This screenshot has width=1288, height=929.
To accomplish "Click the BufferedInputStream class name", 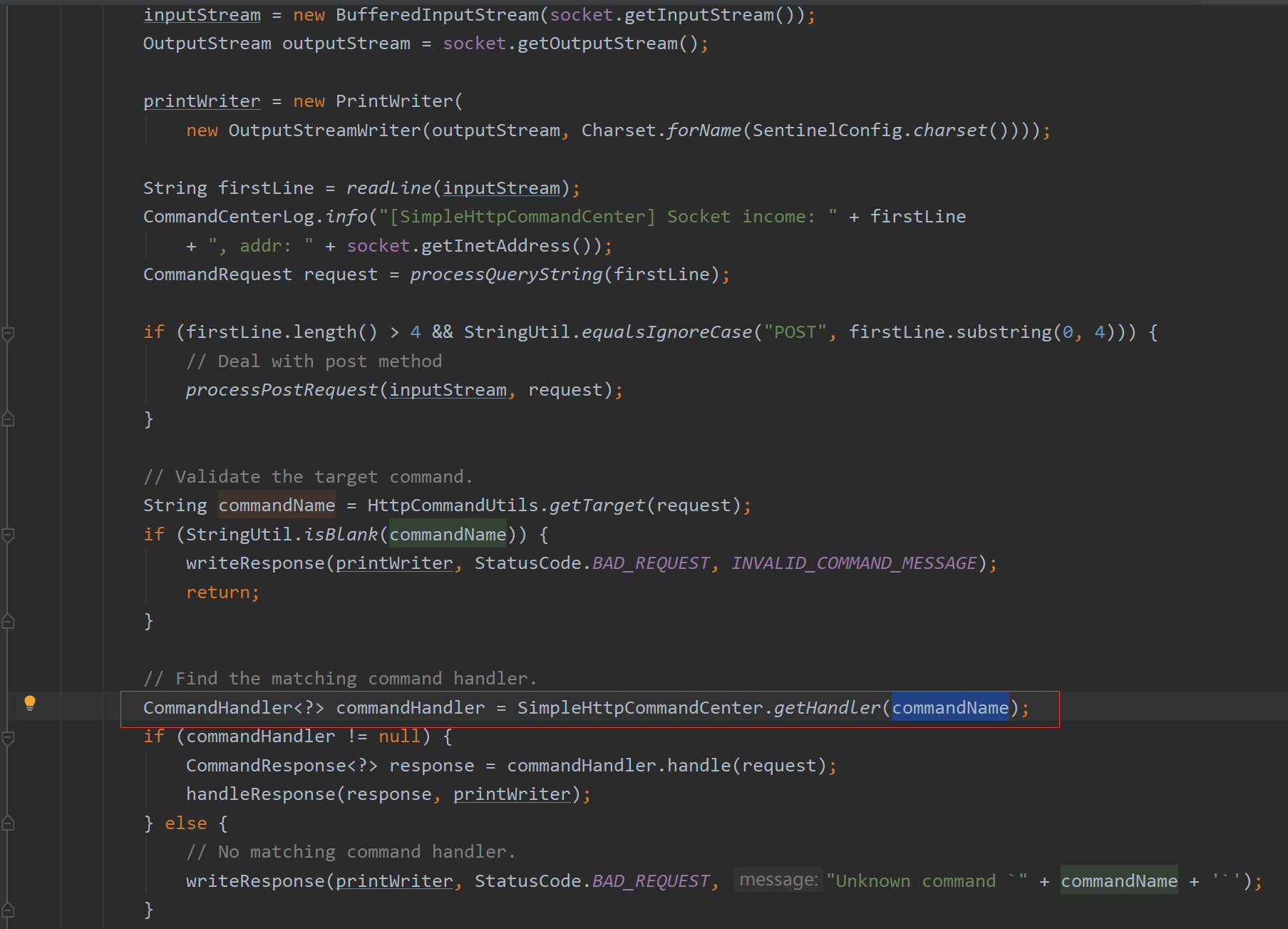I will click(x=438, y=15).
